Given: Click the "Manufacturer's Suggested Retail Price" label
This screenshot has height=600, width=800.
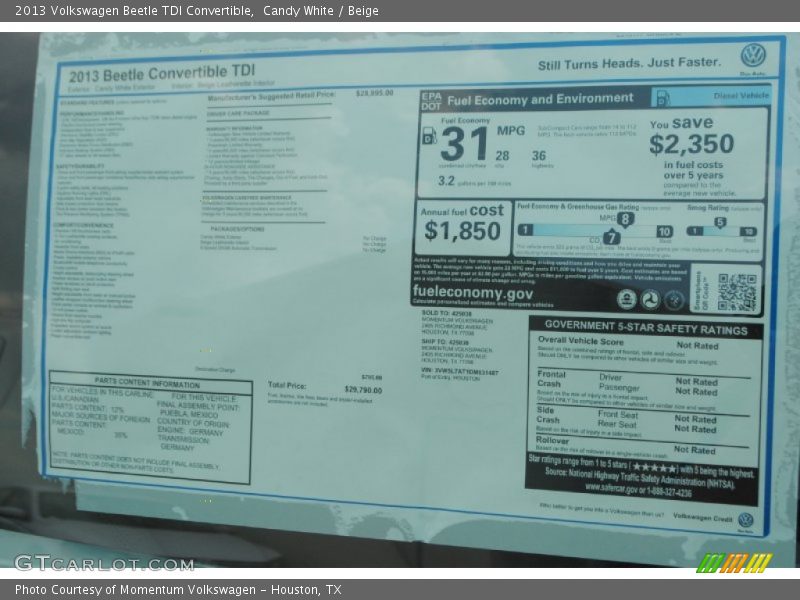Looking at the screenshot, I should (x=271, y=96).
